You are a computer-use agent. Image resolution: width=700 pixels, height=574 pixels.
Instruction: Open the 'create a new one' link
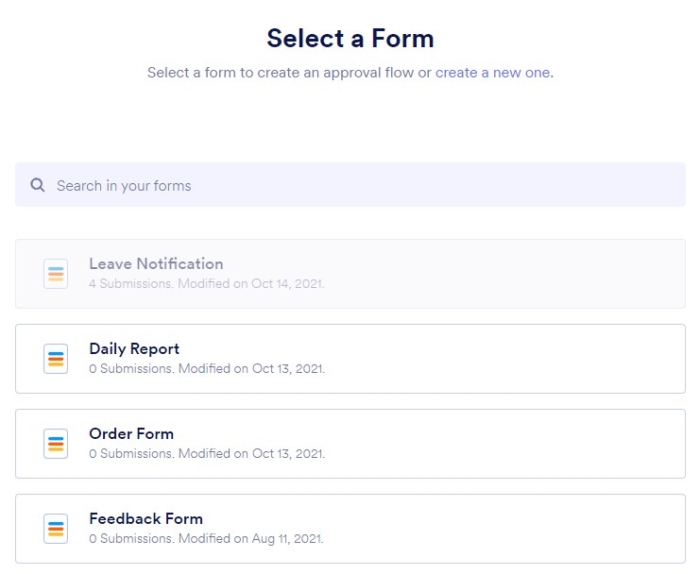[x=492, y=72]
